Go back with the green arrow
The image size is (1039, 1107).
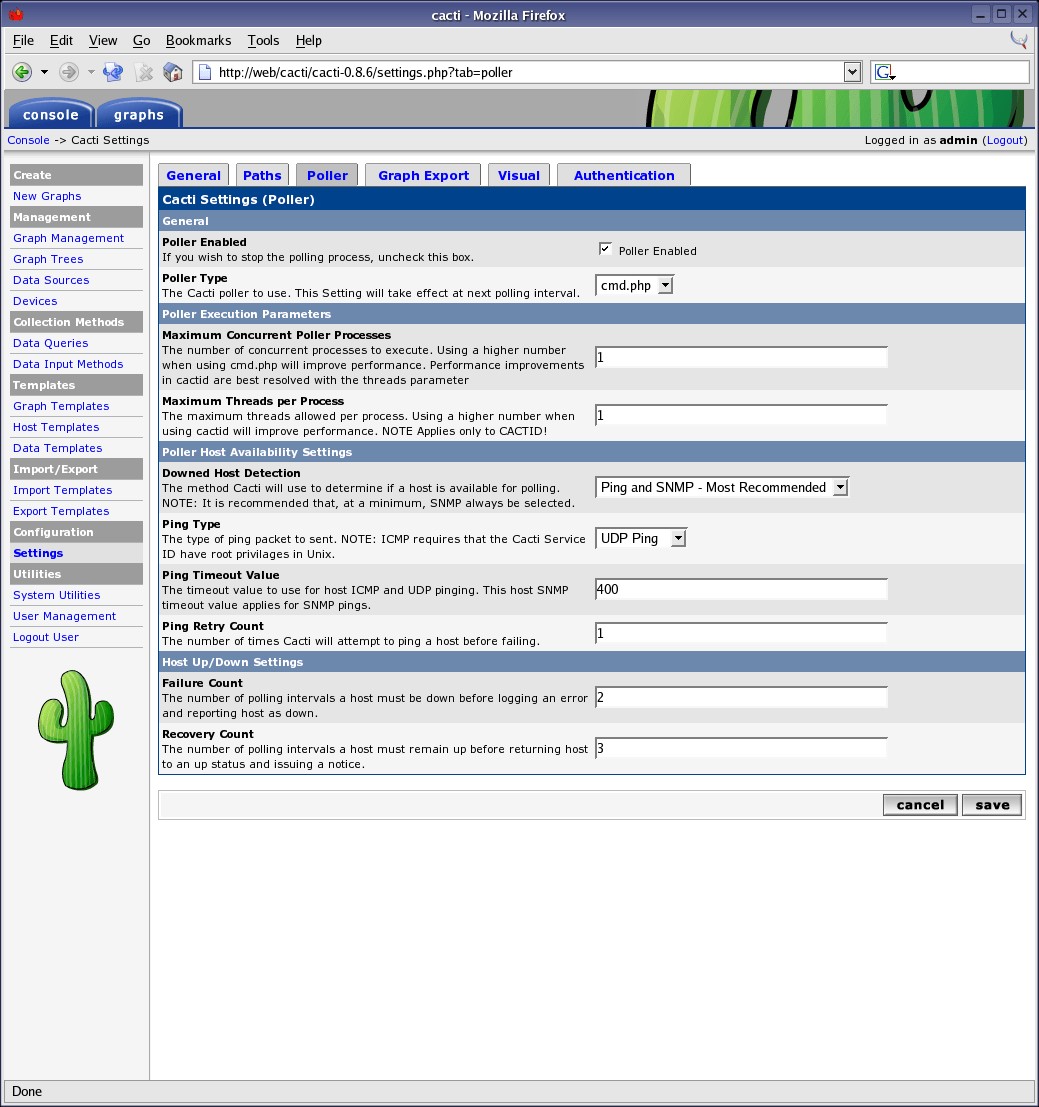tap(22, 72)
